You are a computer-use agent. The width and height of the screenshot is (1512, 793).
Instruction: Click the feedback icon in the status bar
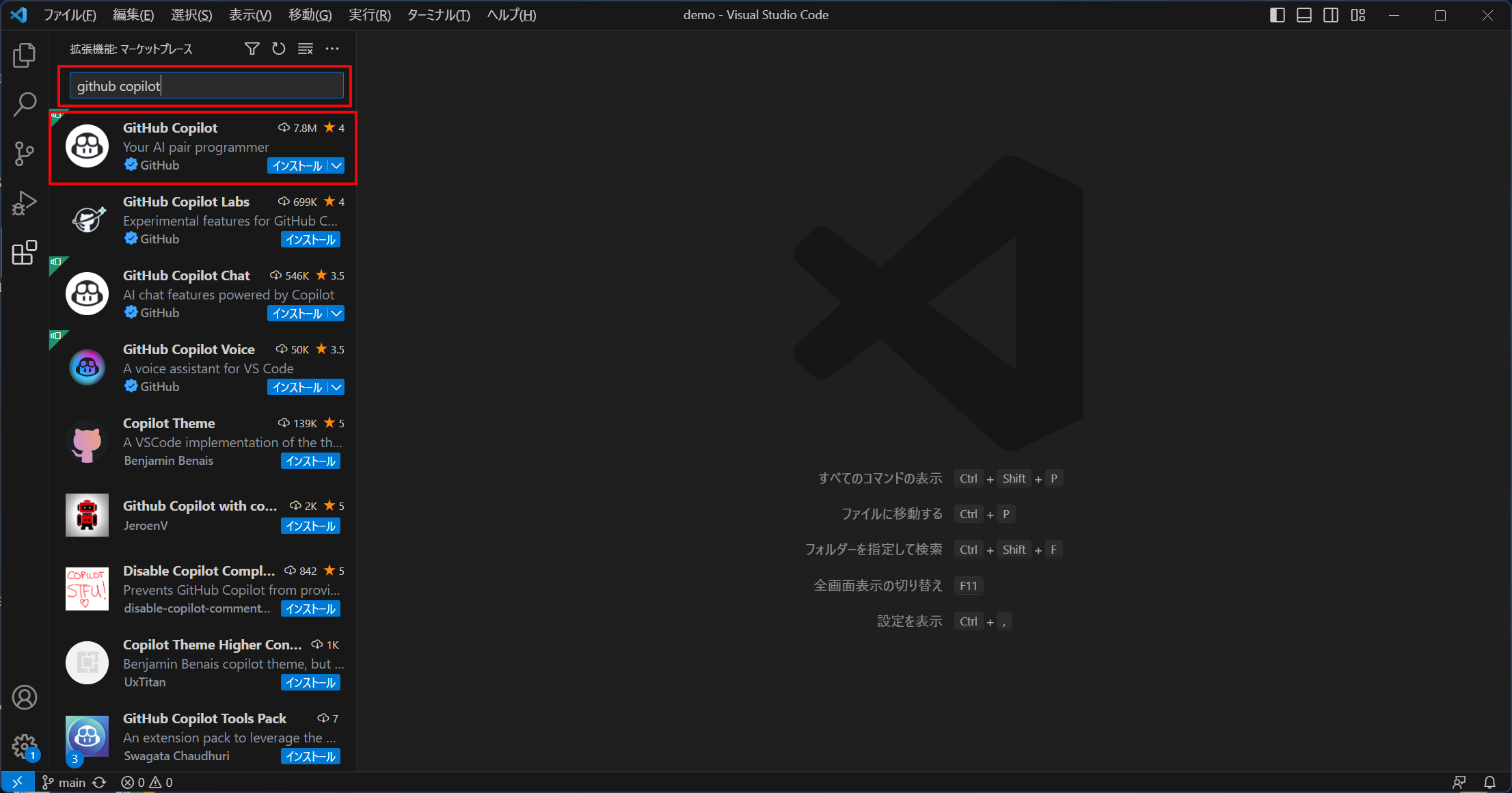pyautogui.click(x=1459, y=782)
